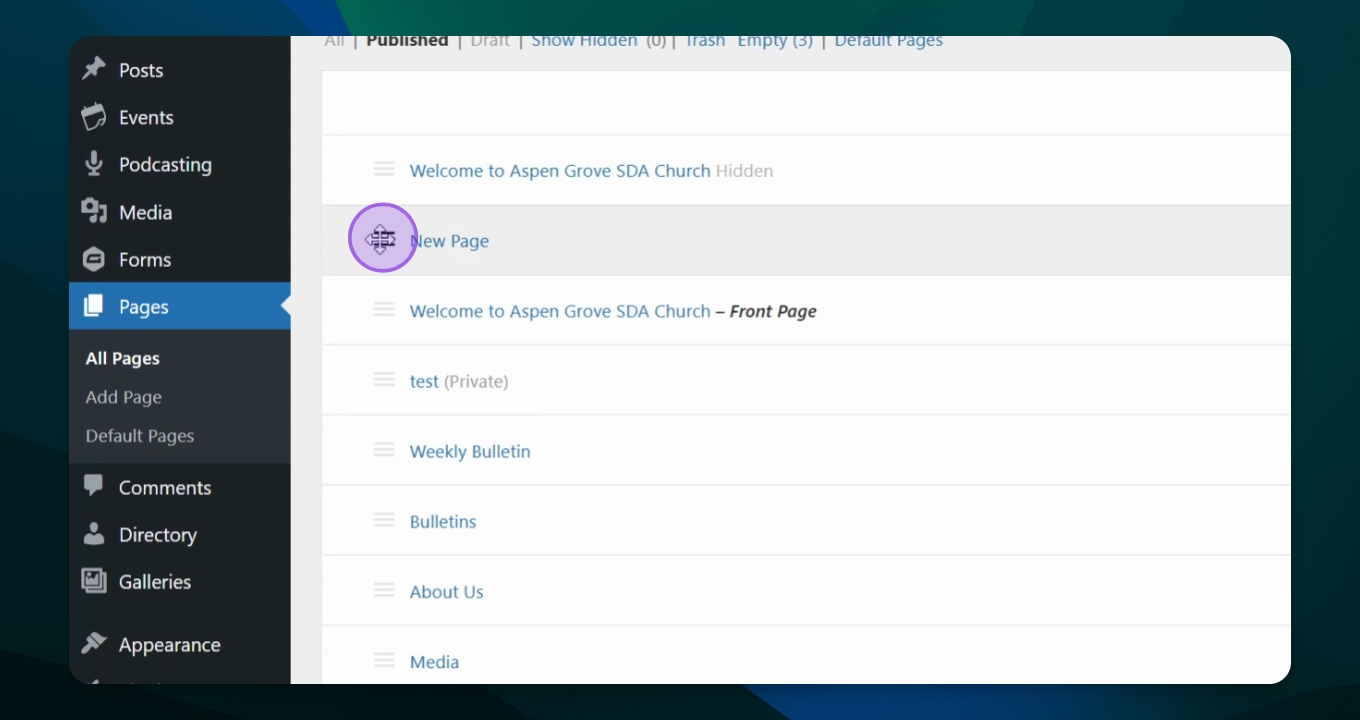The width and height of the screenshot is (1360, 720).
Task: Click the Galleries image icon
Action: pos(94,581)
